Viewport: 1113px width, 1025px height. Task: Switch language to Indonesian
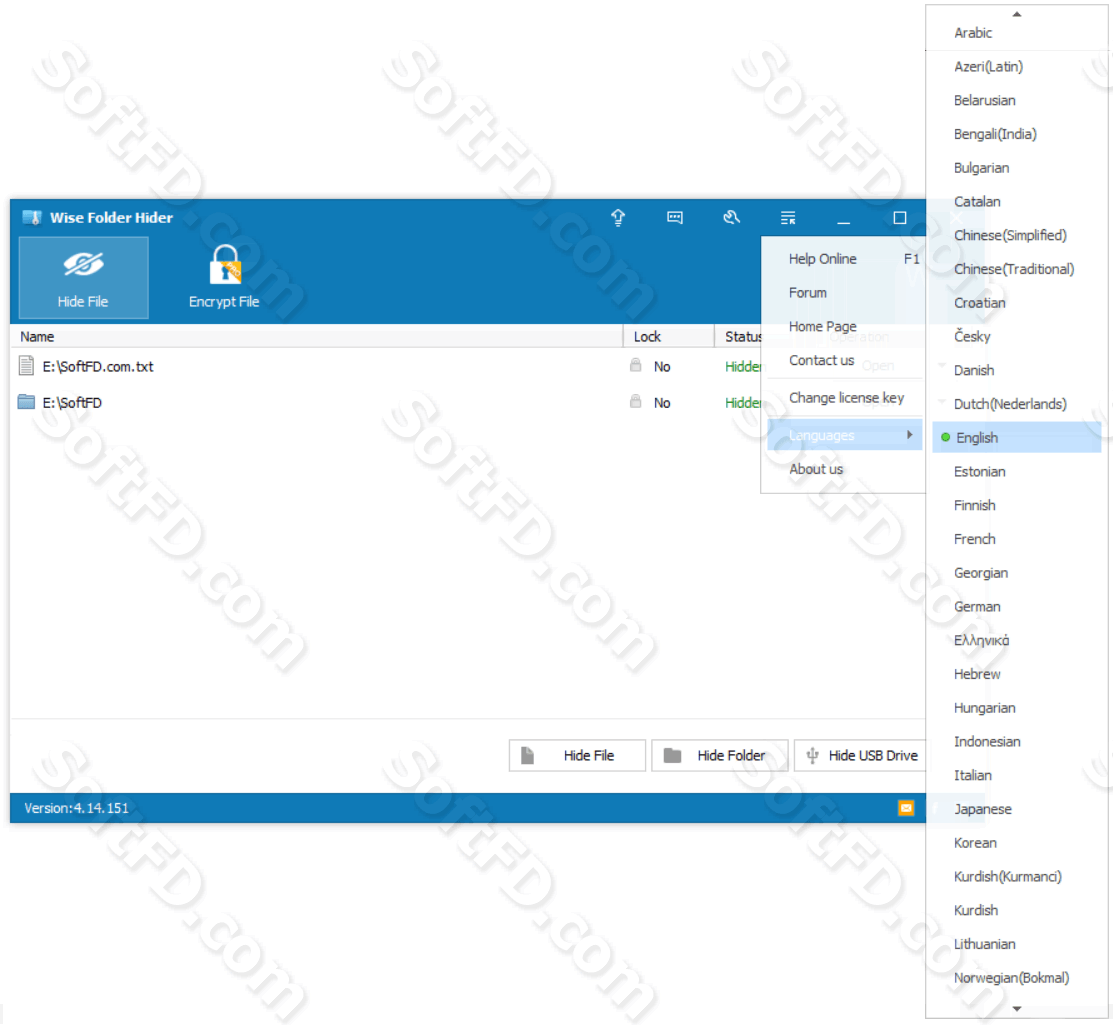[1016, 741]
